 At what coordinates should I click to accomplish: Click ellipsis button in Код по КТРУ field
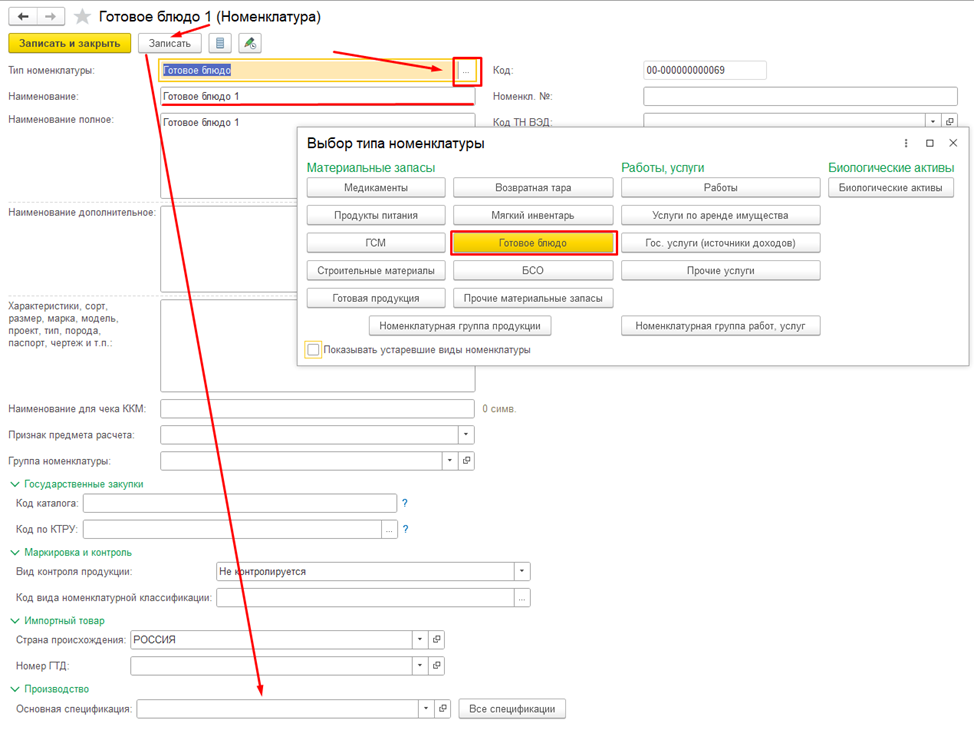click(389, 529)
